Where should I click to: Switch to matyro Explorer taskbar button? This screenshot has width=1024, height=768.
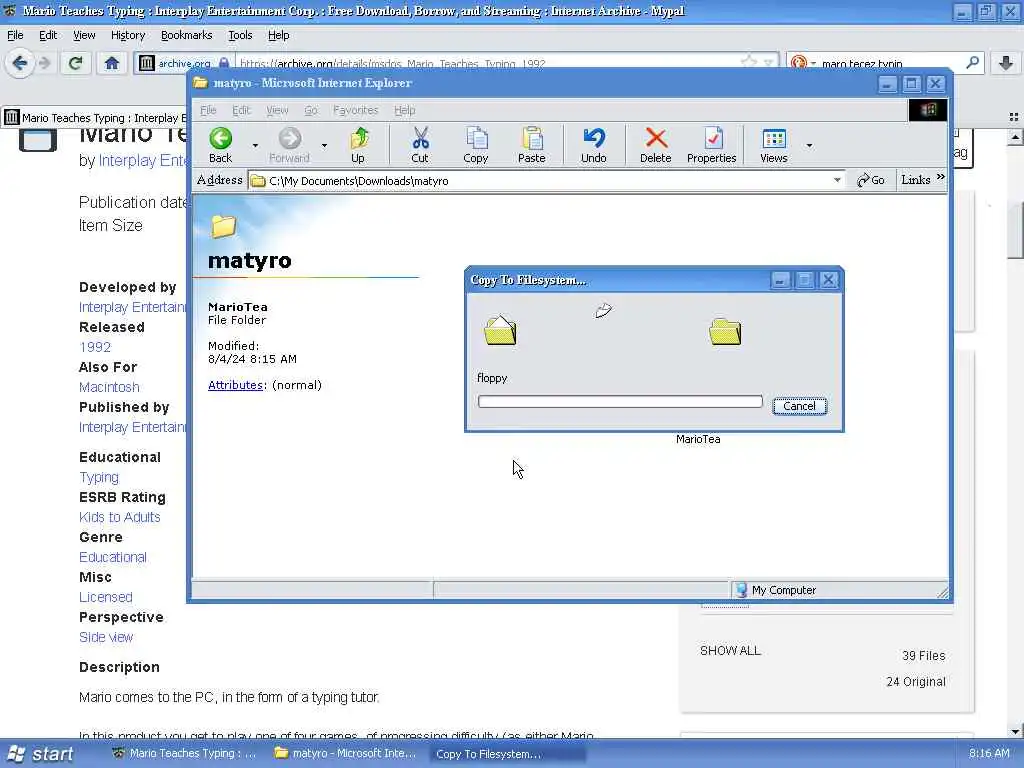pos(346,754)
